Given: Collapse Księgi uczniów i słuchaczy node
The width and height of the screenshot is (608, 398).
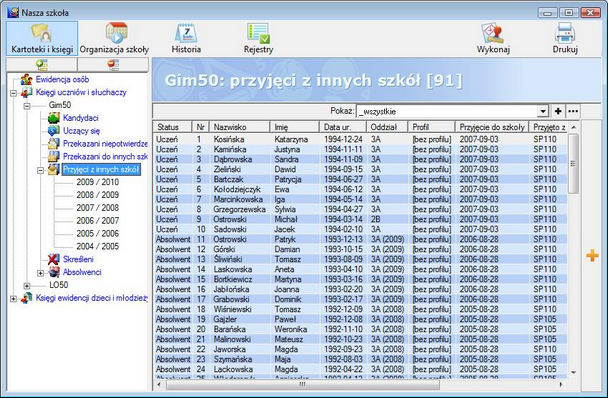Looking at the screenshot, I should point(14,93).
